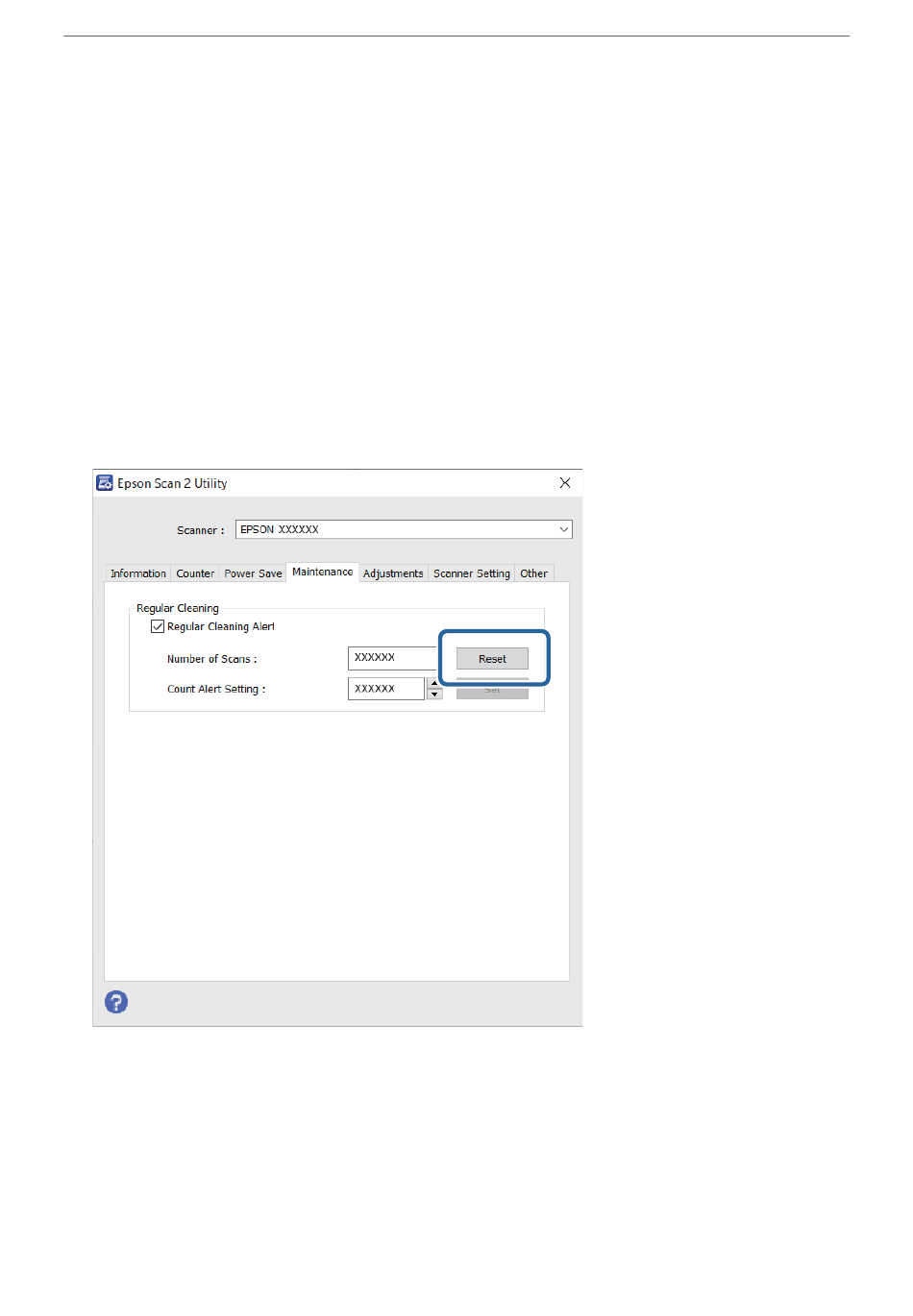Switch to the Information tab
Viewport: 913px width, 1316px height.
tap(137, 573)
